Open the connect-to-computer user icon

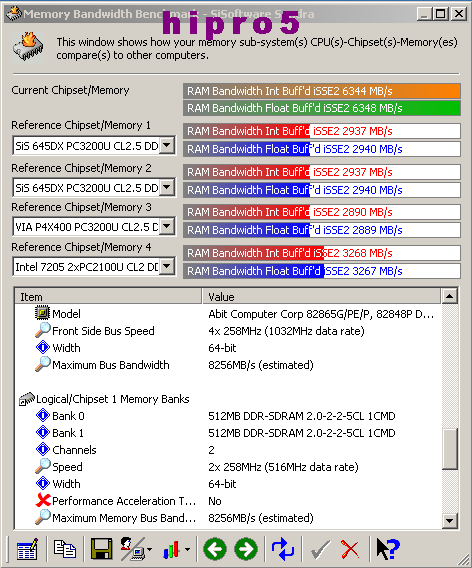tap(132, 549)
